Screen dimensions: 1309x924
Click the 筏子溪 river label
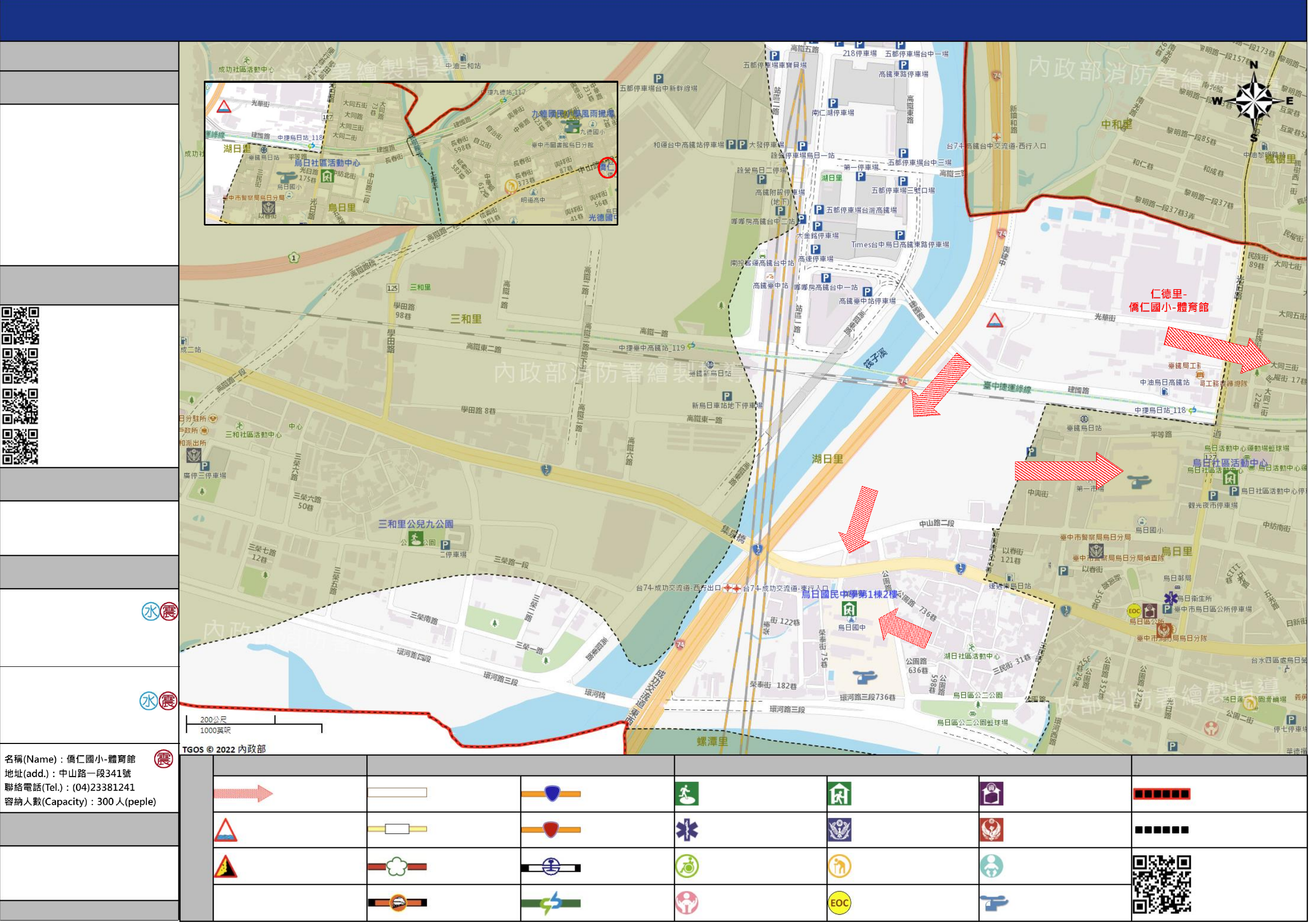coord(876,359)
